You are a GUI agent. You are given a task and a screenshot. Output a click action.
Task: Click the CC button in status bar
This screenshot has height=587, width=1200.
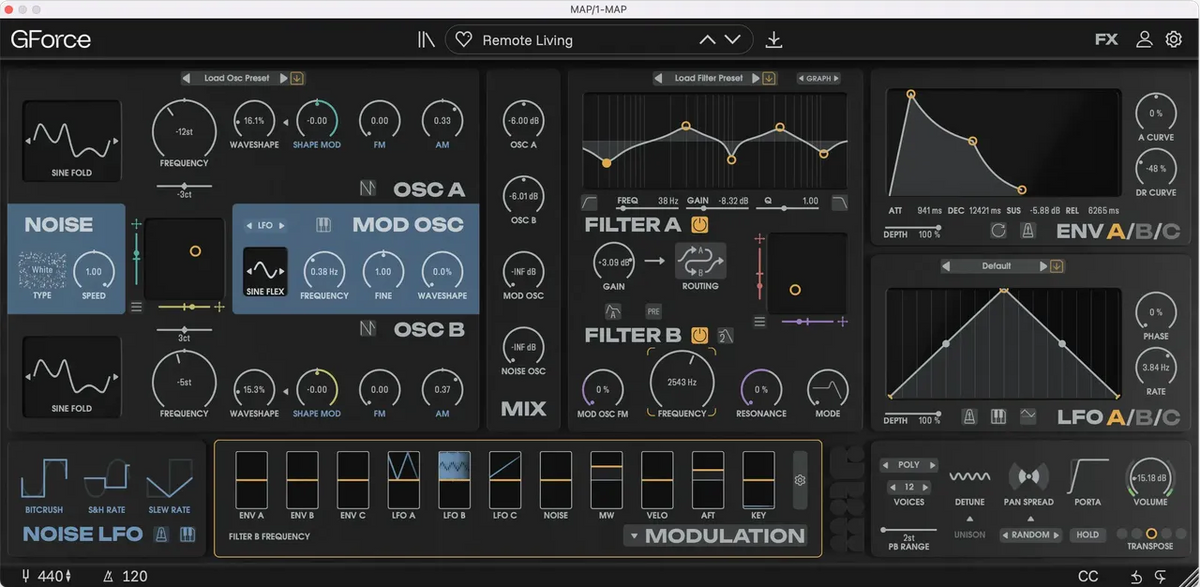1088,576
